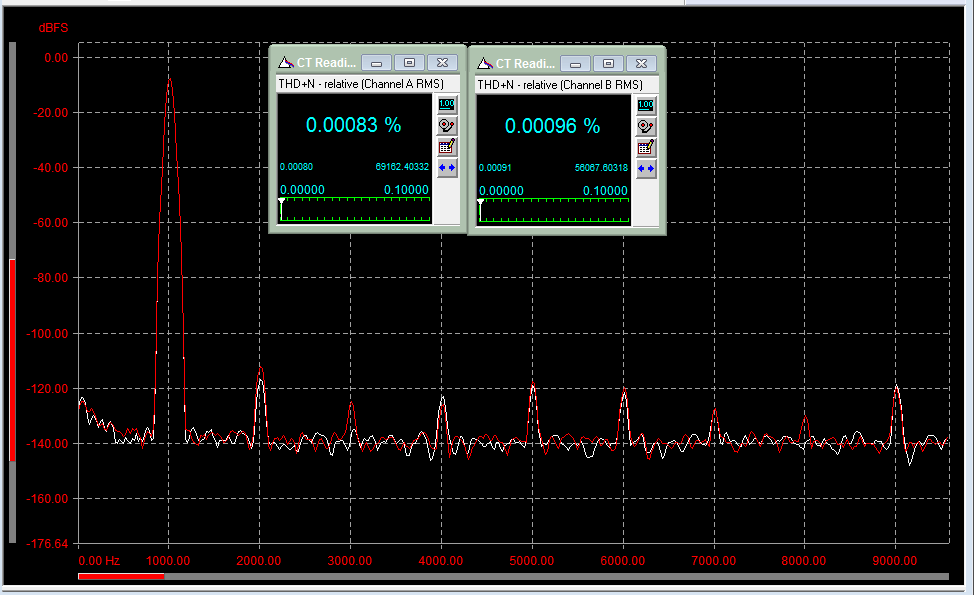Click the -20.00 dBFS axis label
974x595 pixels.
50,112
